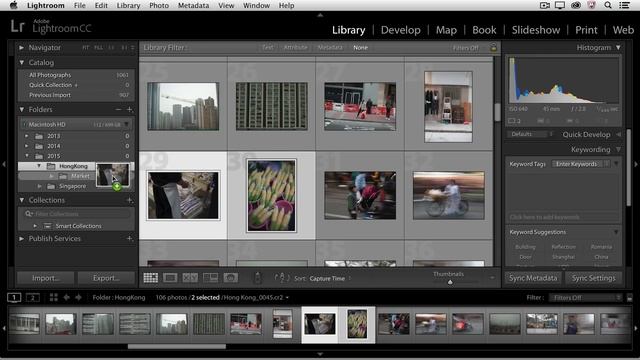Click the filmstrip horizontal scrollbar
This screenshot has height=360, width=640.
click(x=177, y=347)
